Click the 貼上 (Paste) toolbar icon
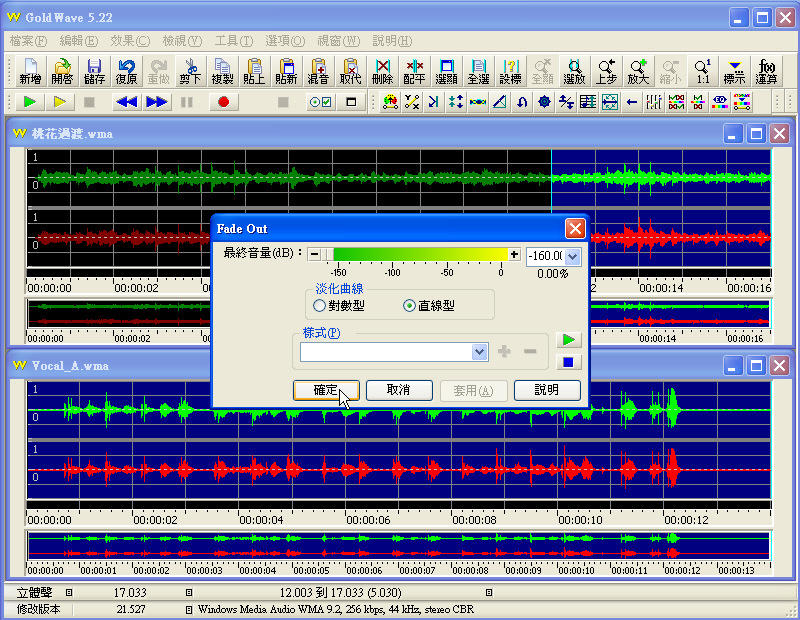 (254, 71)
